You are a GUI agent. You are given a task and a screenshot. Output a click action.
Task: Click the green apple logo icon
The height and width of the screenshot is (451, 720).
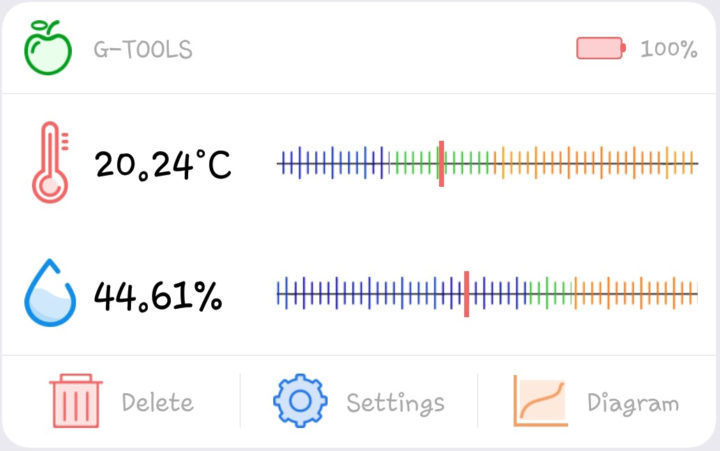[49, 48]
